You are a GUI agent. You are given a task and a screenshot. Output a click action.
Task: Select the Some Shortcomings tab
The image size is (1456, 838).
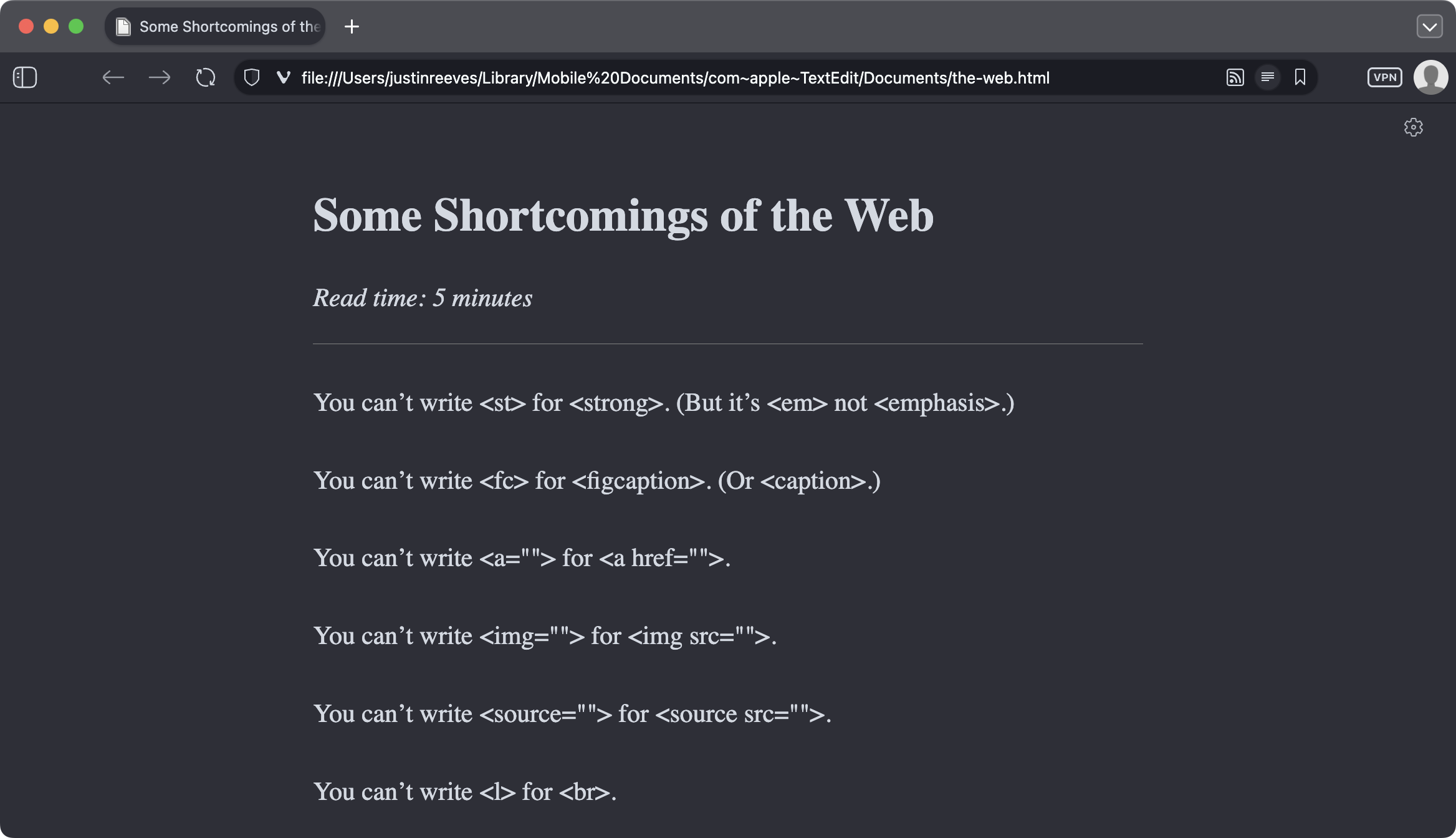pos(229,27)
